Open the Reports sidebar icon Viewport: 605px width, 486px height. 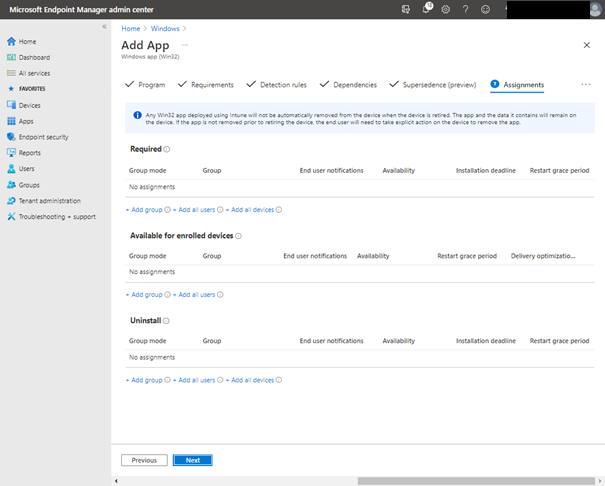(x=11, y=153)
